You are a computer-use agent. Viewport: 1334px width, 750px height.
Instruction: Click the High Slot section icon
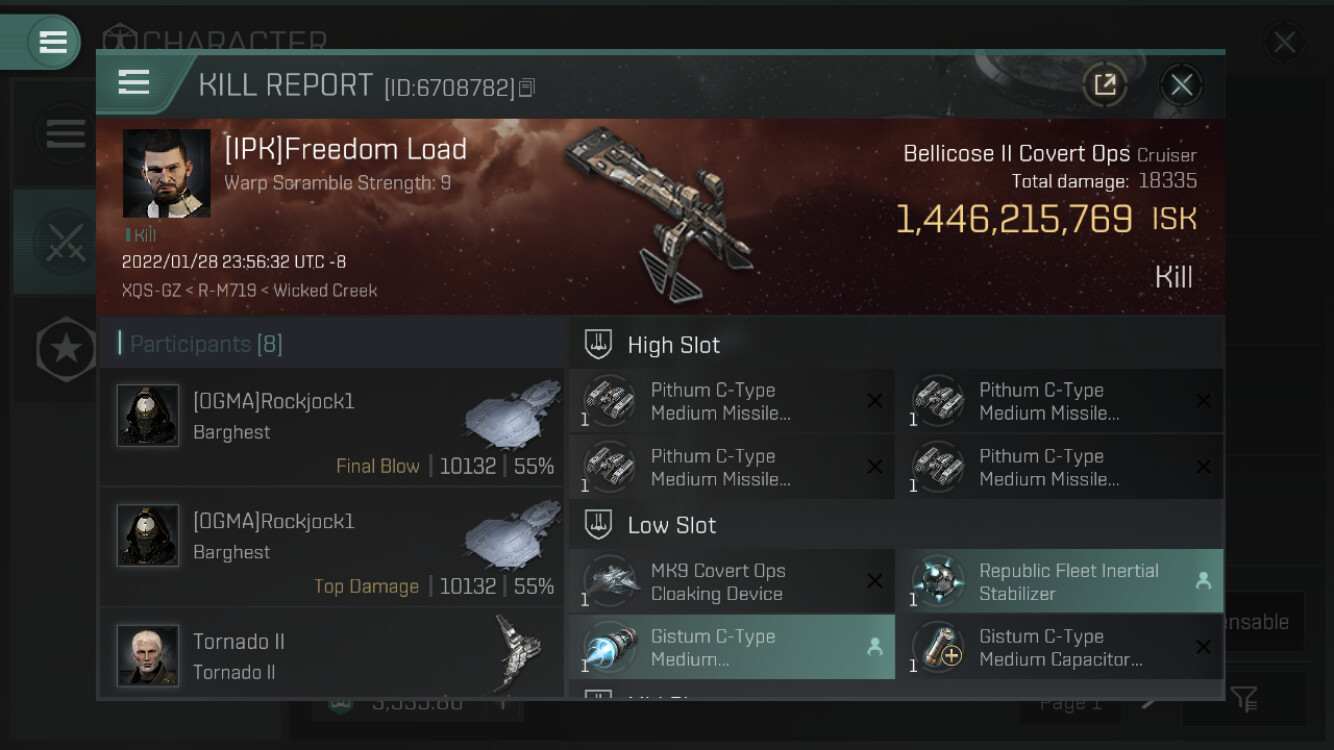[x=598, y=345]
